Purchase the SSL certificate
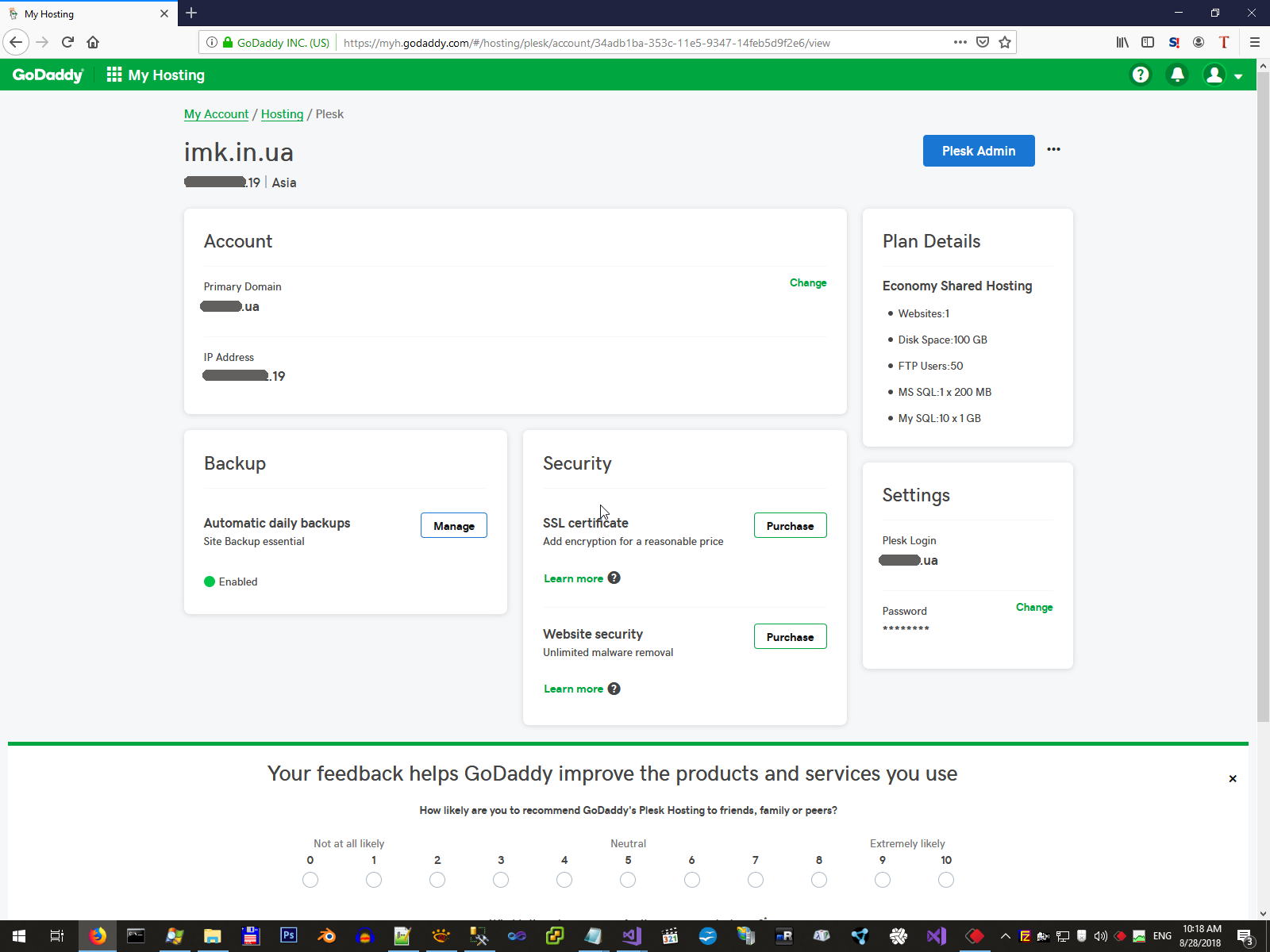The image size is (1270, 952). 790,525
